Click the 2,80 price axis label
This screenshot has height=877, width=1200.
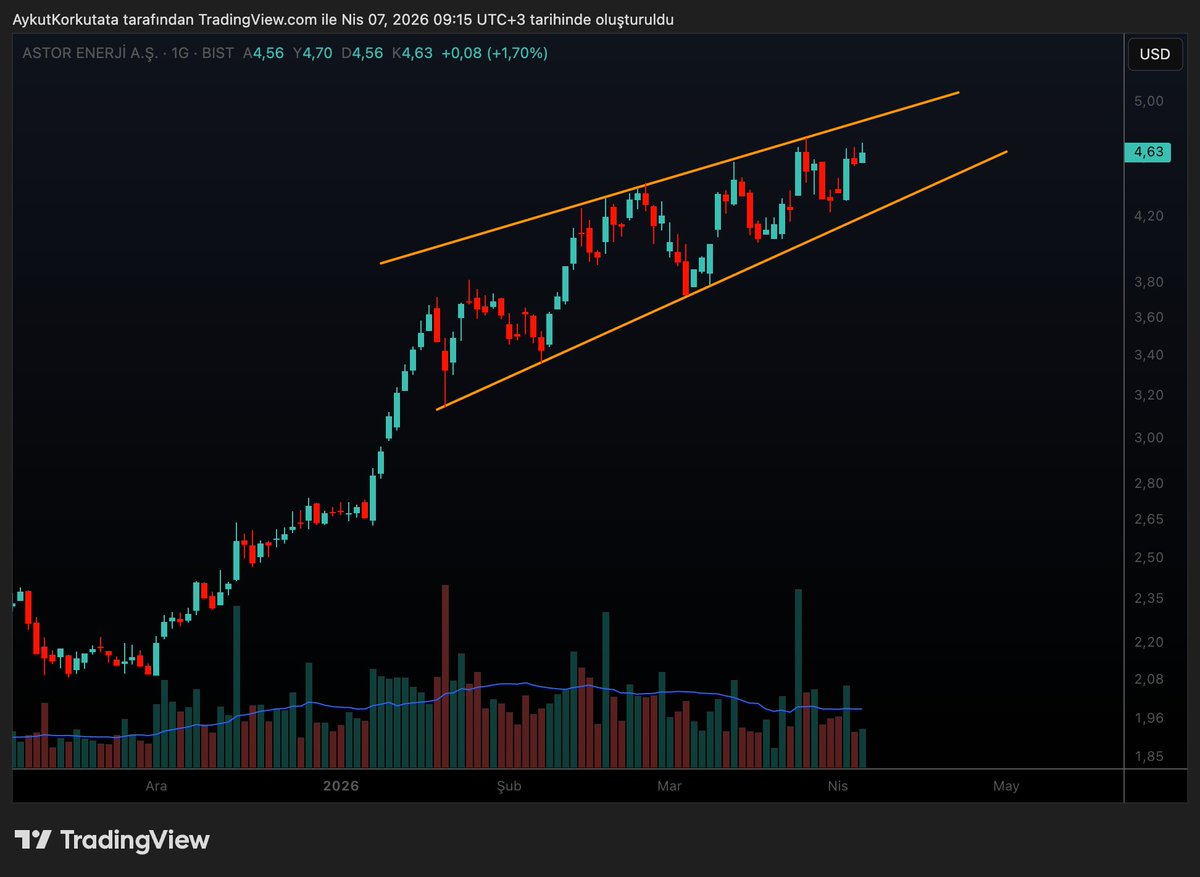pos(1148,483)
